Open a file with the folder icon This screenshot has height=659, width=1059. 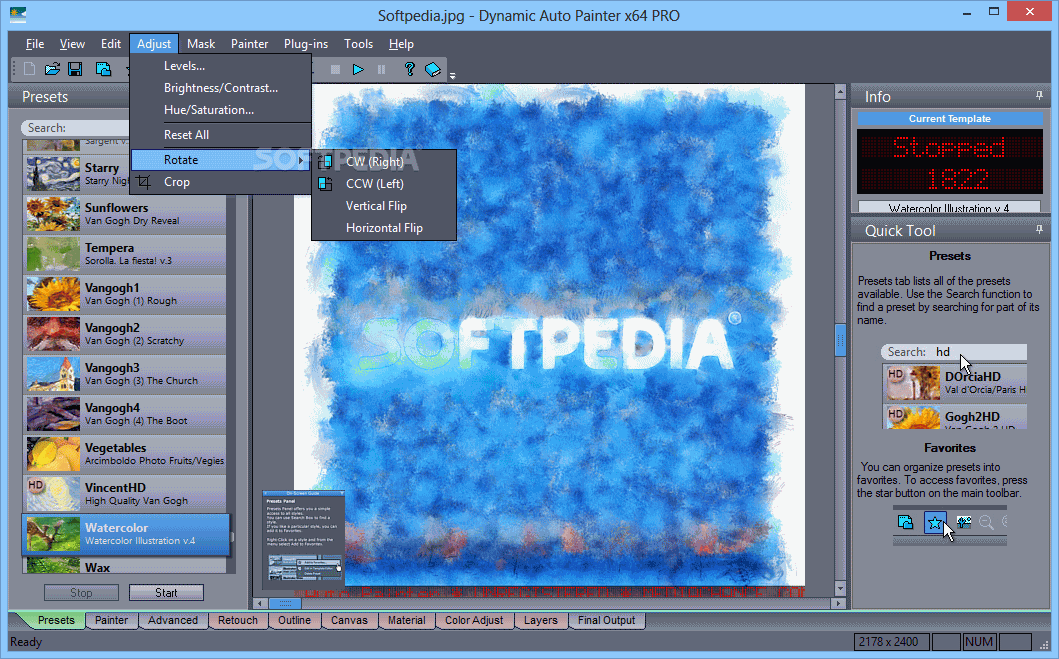point(52,69)
